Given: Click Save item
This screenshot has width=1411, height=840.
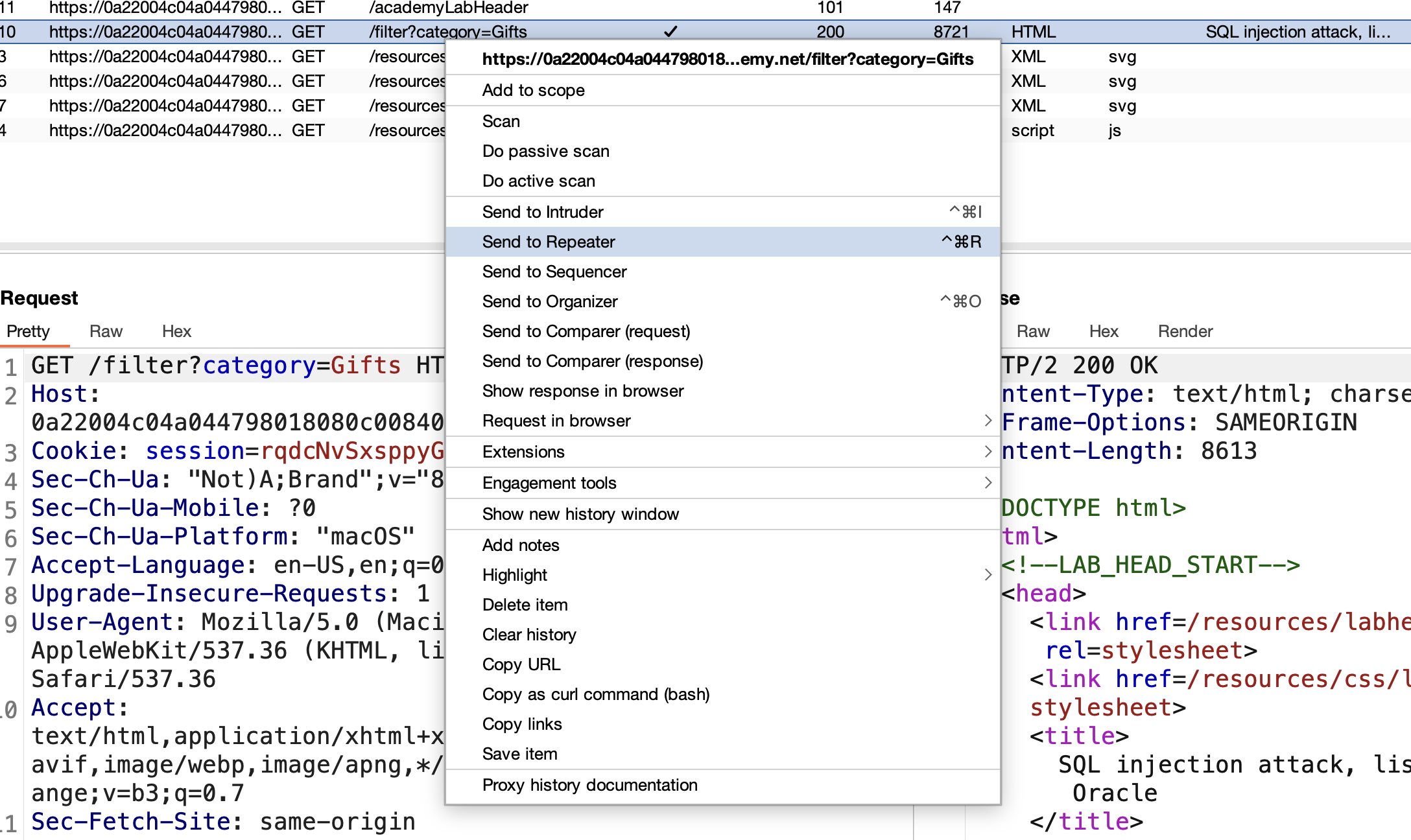Looking at the screenshot, I should click(723, 754).
